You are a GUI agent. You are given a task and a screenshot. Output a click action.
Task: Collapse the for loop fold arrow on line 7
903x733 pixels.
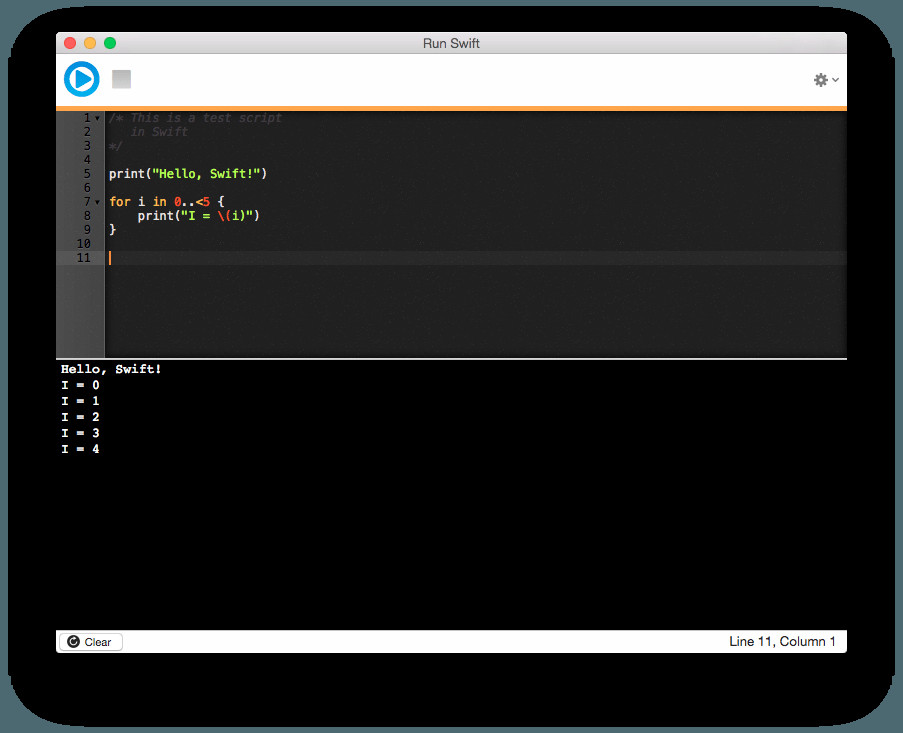tap(97, 202)
